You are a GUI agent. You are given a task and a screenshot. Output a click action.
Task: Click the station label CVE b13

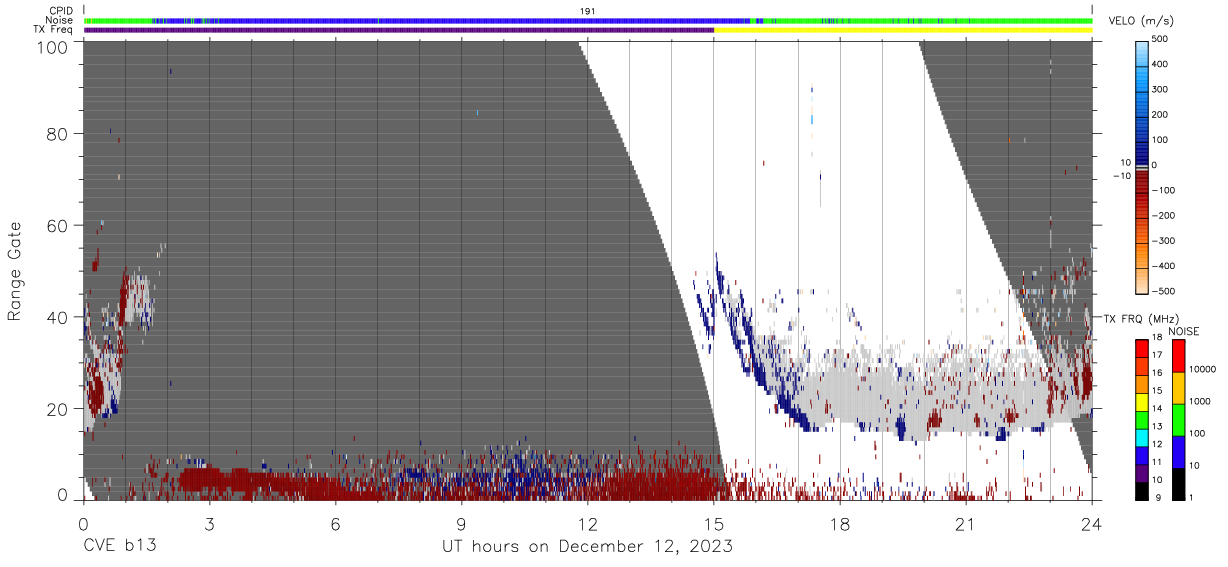click(x=119, y=547)
